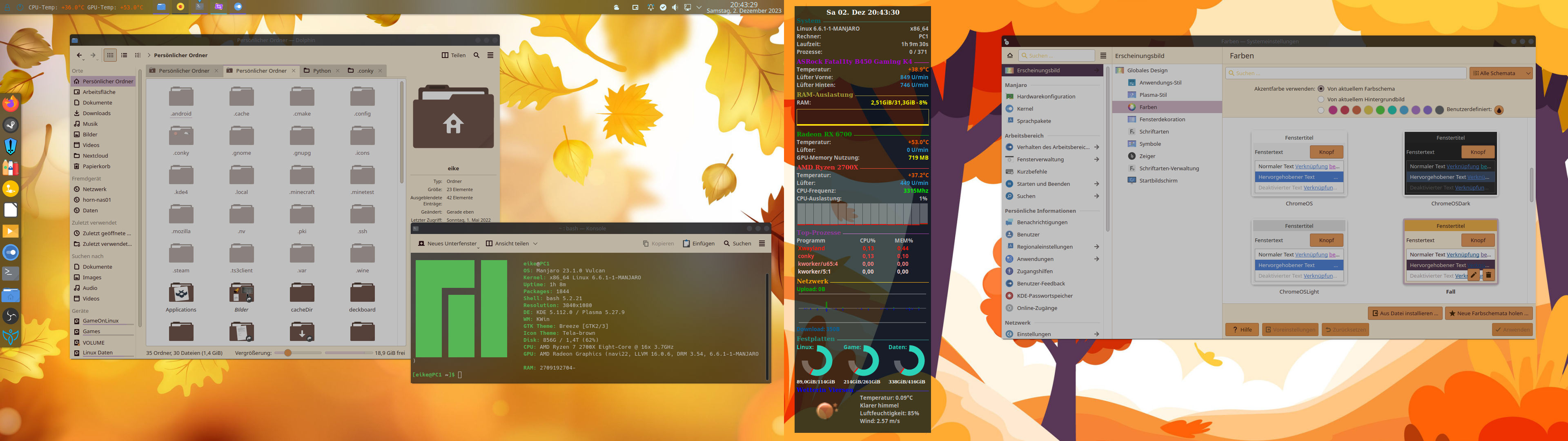Click the Neues Unterfenster icon in Konsole
The image size is (1568, 441).
(x=421, y=243)
